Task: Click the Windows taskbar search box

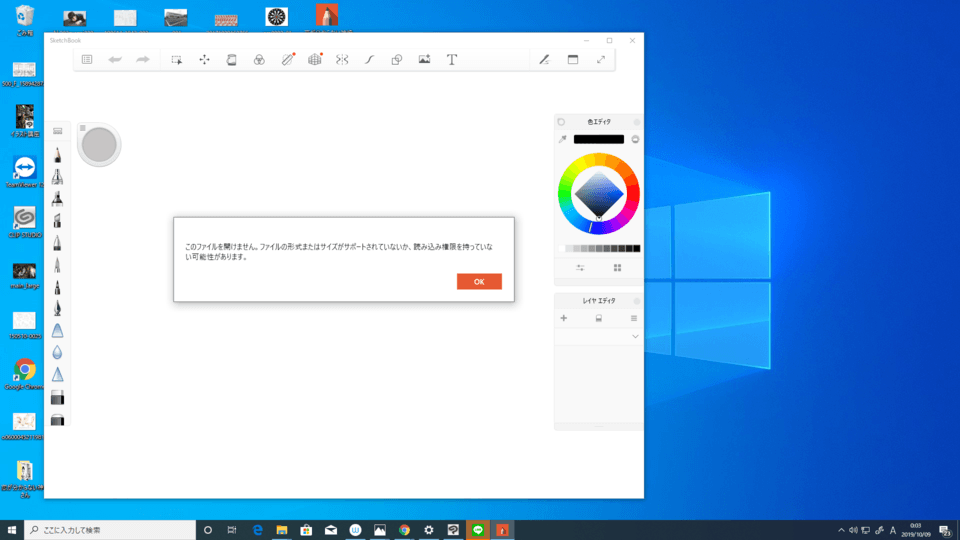Action: 110,530
